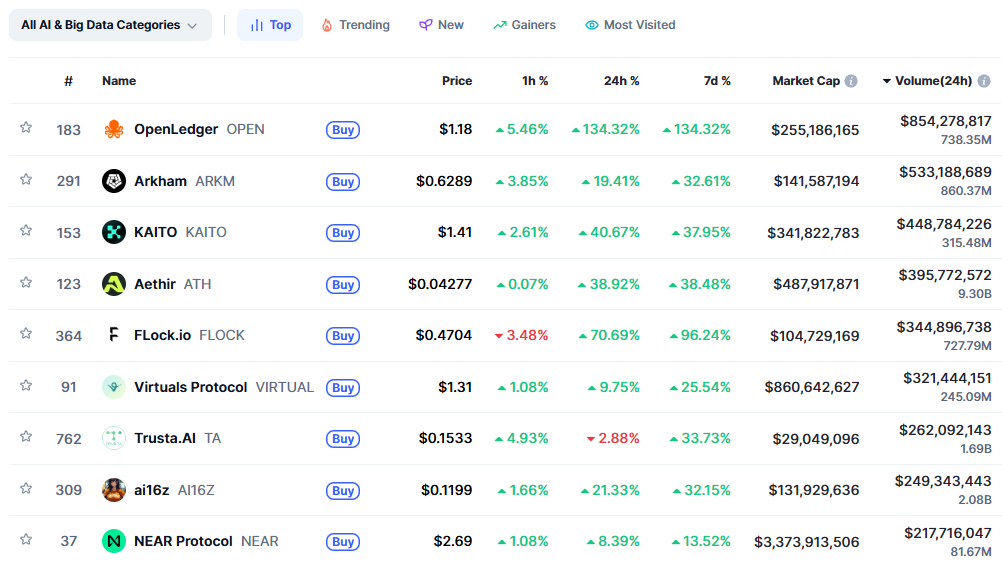Star OpenLedger to add to watchlist

[26, 127]
